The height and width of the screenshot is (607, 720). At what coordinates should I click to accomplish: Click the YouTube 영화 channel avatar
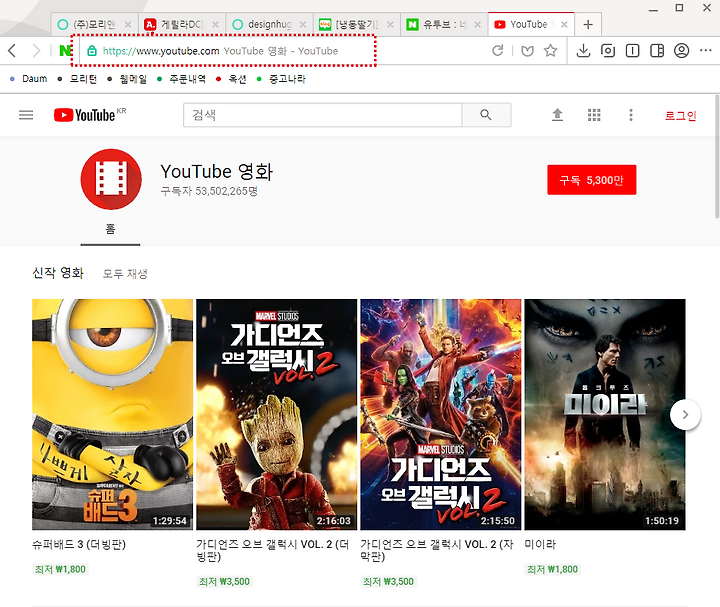coord(111,179)
